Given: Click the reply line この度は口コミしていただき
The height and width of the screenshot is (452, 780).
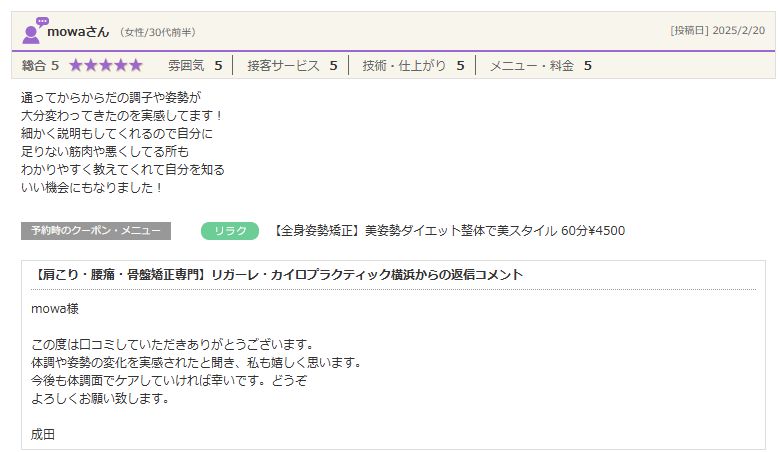Looking at the screenshot, I should [173, 345].
